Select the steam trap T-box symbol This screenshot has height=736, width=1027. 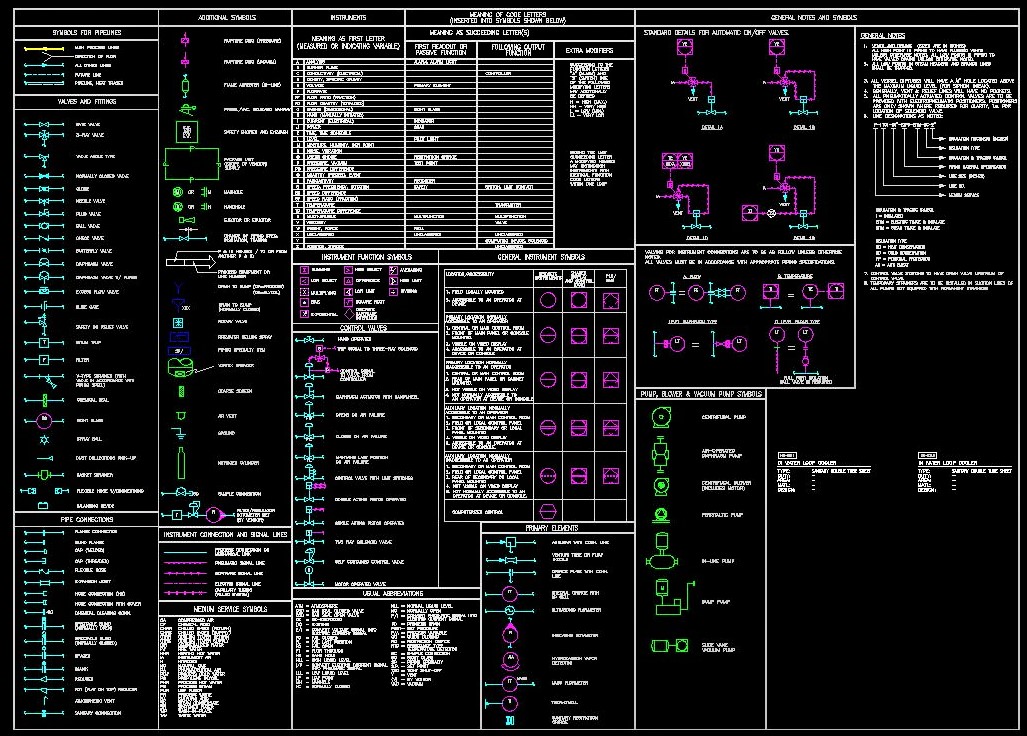click(x=43, y=343)
